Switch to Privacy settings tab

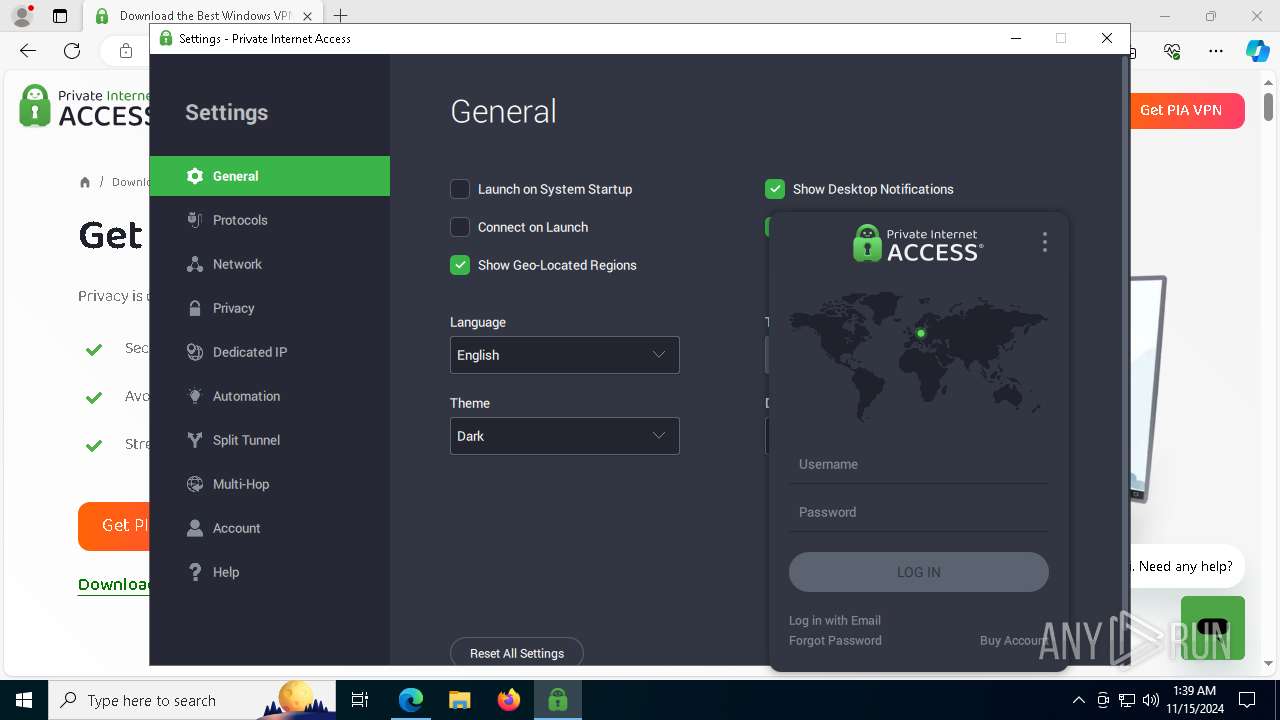click(270, 308)
